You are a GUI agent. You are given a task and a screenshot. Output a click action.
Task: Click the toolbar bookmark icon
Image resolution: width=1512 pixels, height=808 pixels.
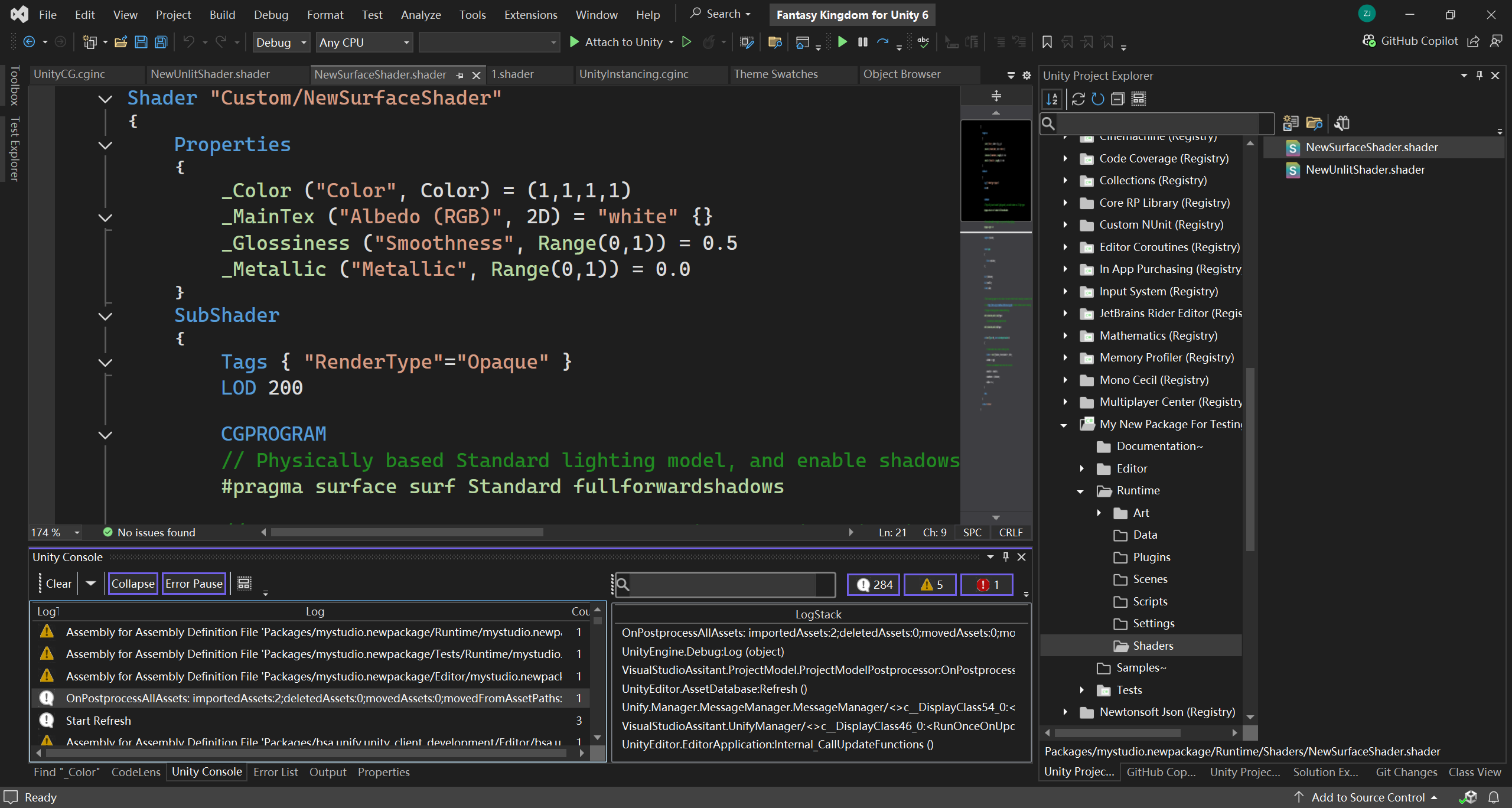click(x=1047, y=42)
